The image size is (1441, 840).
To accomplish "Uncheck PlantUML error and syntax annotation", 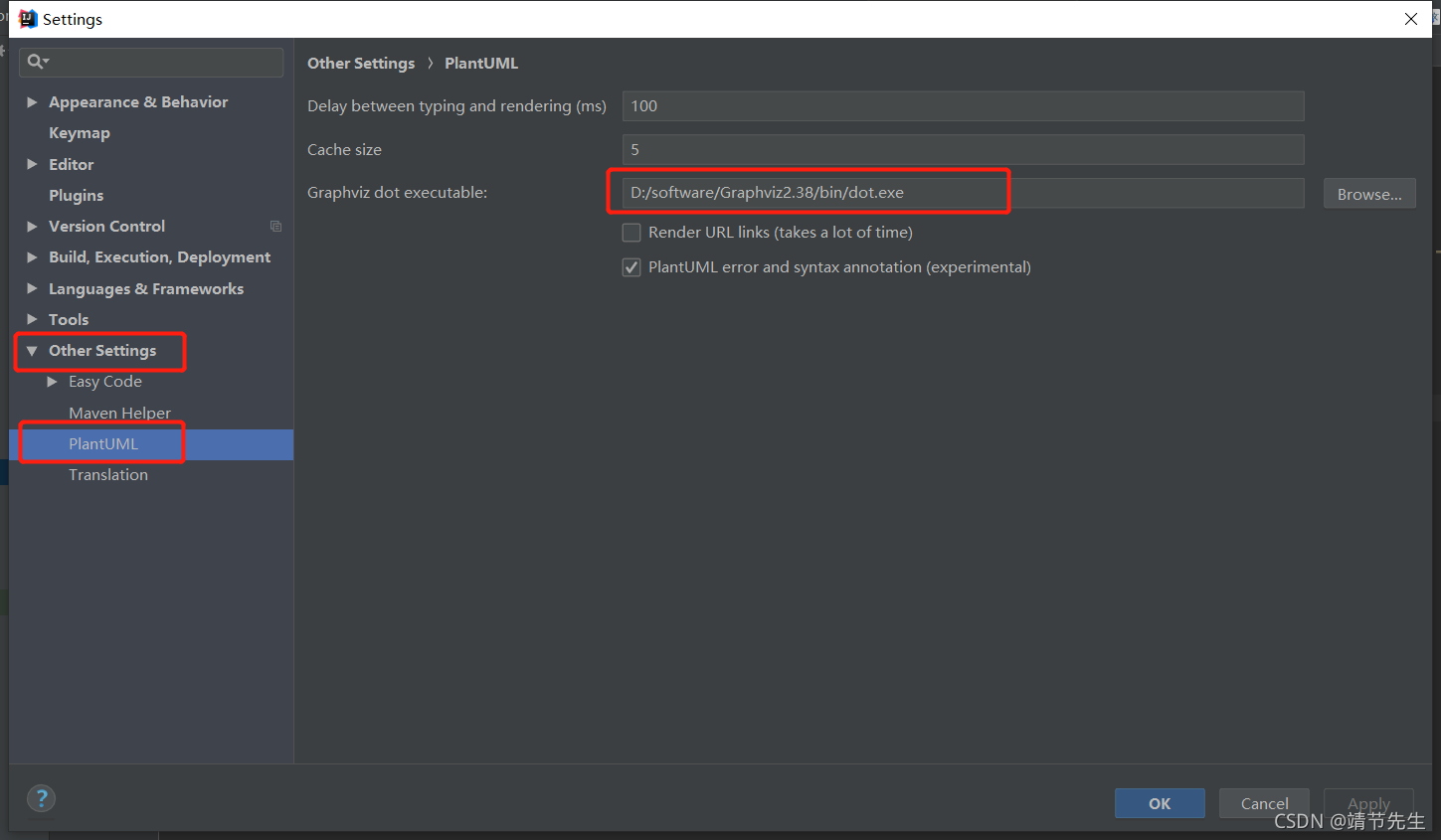I will 631,267.
